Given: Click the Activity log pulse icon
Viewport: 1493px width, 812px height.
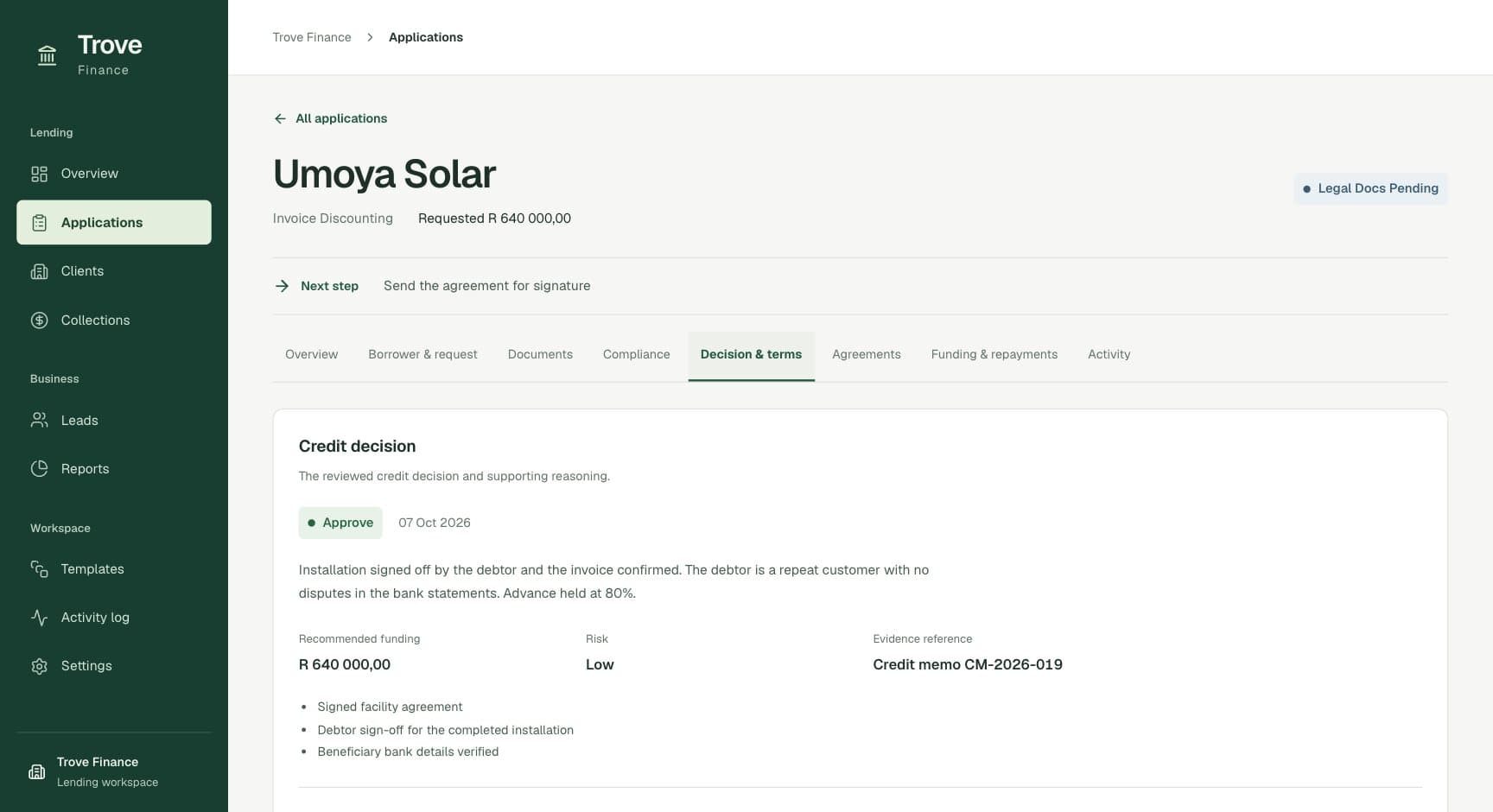Looking at the screenshot, I should (39, 618).
